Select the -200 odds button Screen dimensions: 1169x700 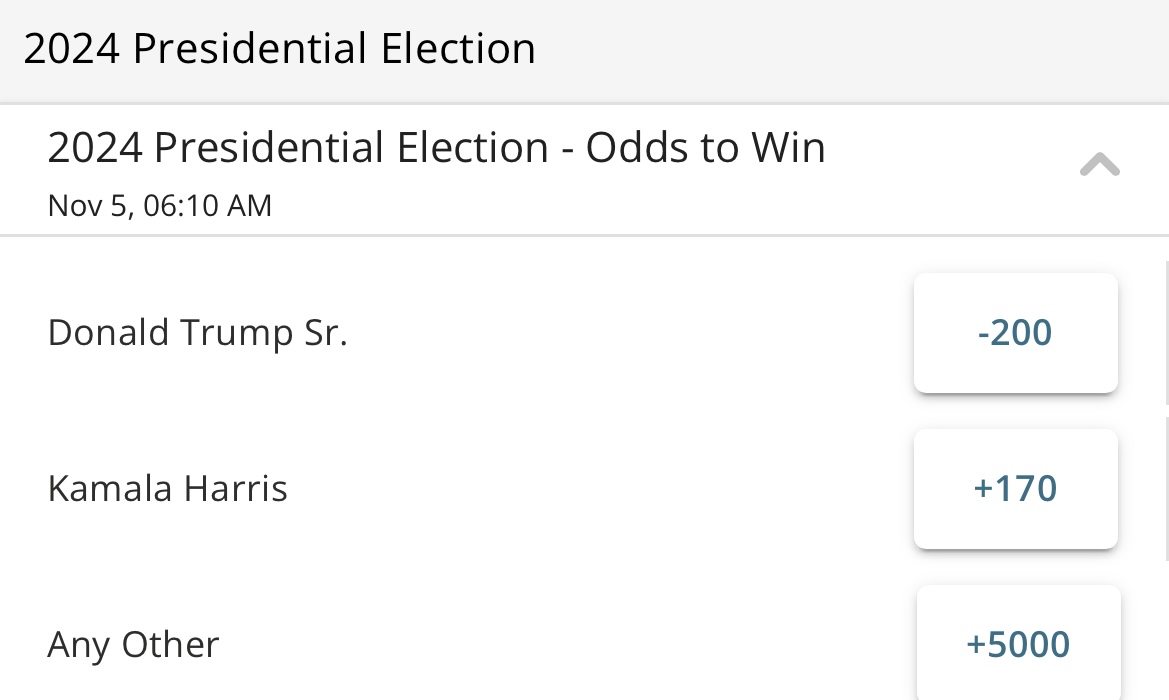pyautogui.click(x=1015, y=332)
